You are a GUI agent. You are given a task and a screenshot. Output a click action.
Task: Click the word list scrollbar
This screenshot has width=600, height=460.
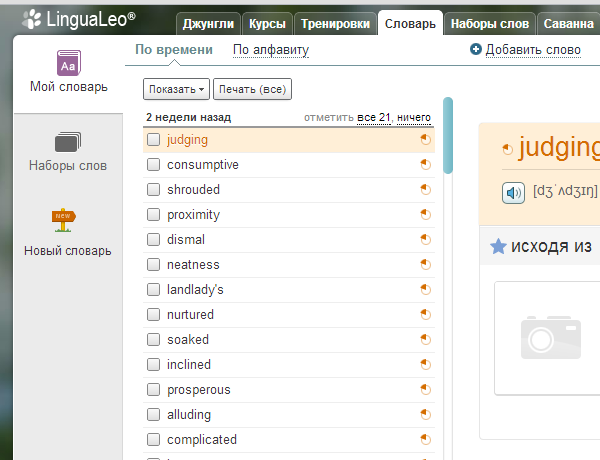pyautogui.click(x=448, y=135)
